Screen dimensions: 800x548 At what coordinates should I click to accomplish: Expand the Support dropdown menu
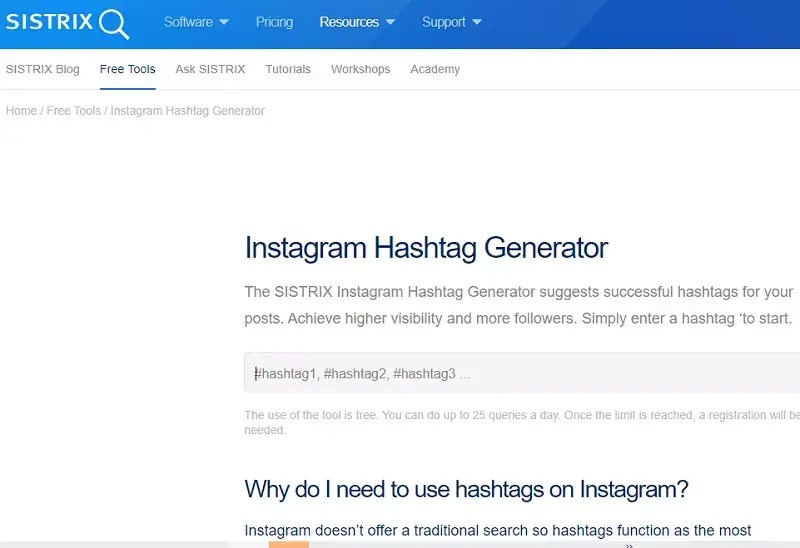[x=452, y=22]
